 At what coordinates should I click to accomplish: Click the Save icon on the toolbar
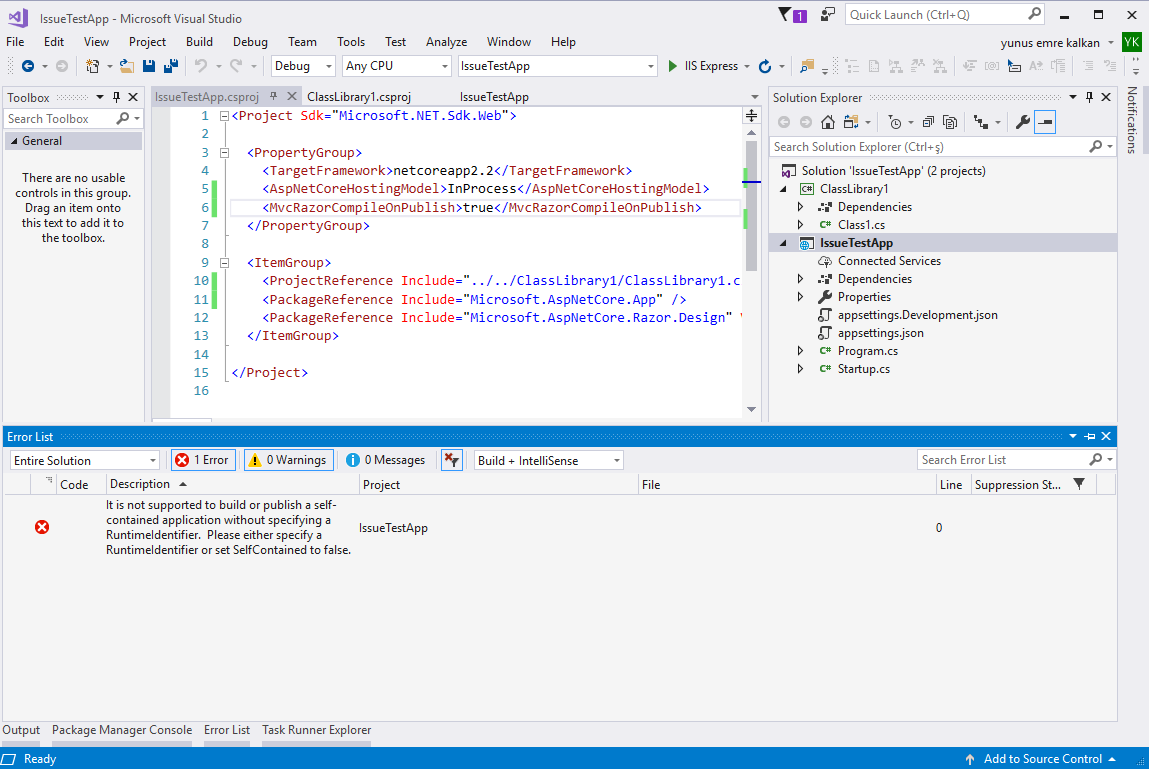148,64
